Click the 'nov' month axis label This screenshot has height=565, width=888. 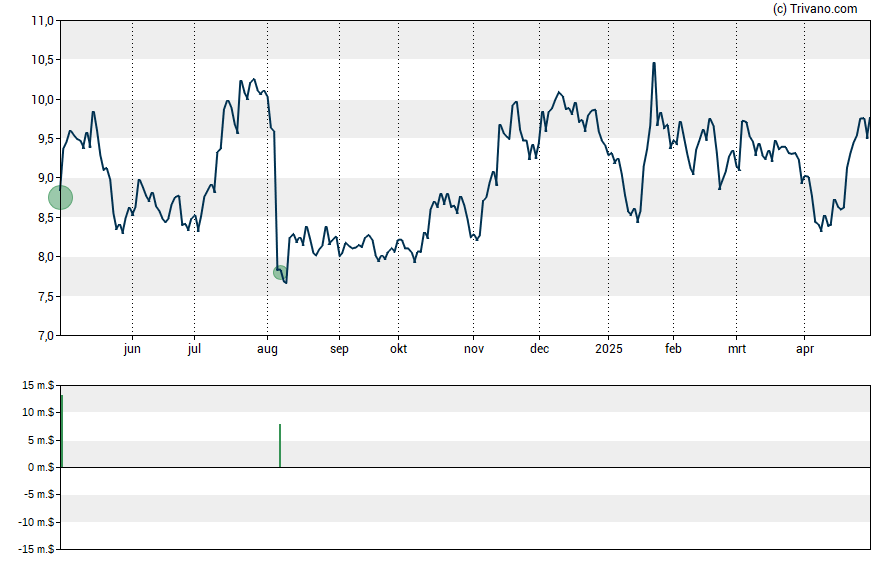click(474, 349)
